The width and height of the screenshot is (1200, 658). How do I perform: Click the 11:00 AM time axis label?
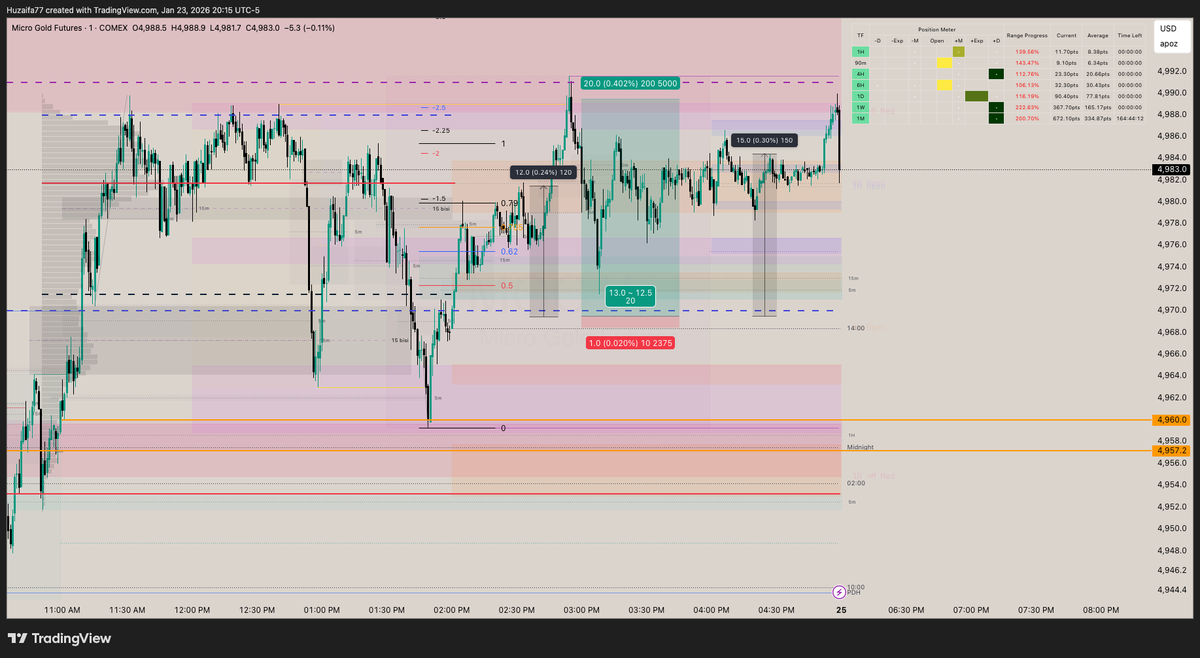point(62,609)
